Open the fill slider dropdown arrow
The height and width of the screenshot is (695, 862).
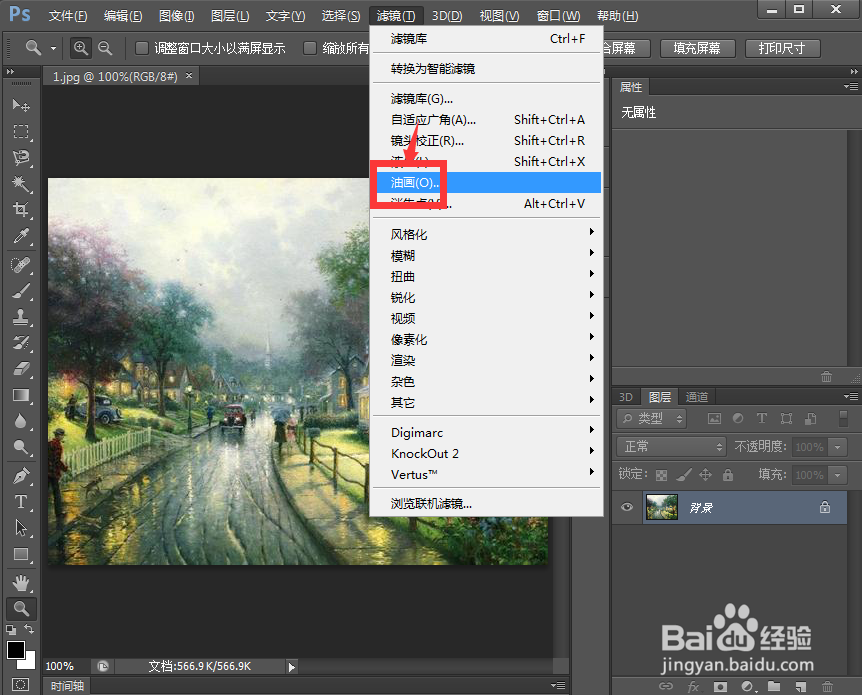837,475
